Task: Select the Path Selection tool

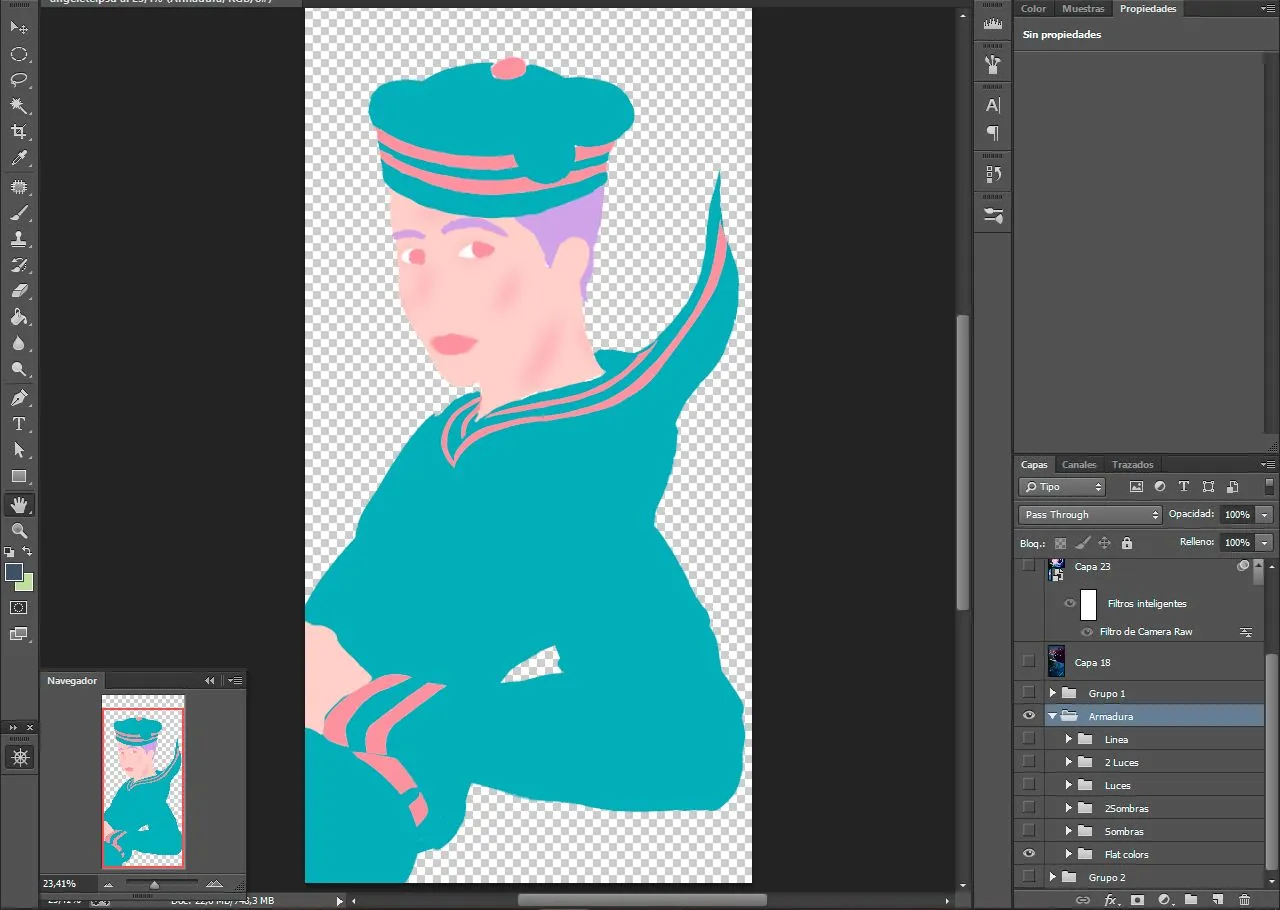Action: click(x=19, y=451)
